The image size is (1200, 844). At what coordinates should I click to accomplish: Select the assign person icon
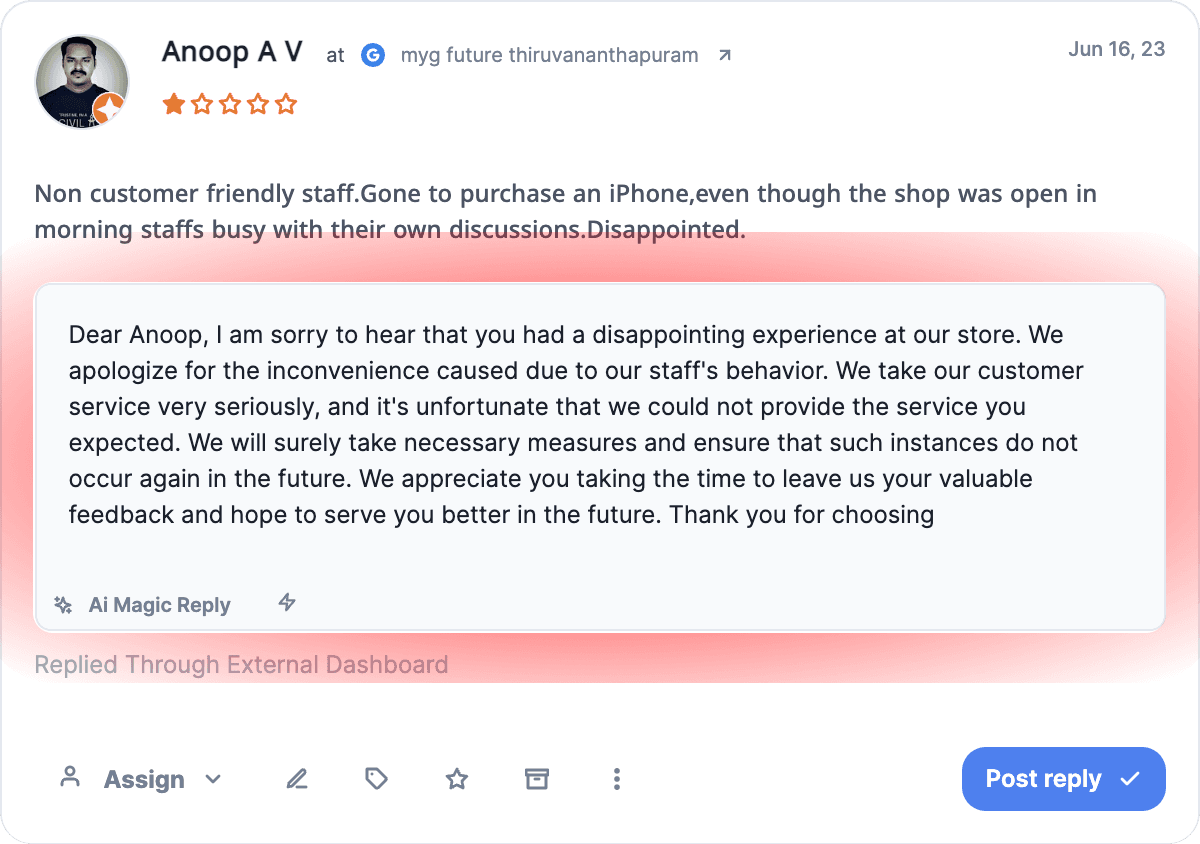70,778
